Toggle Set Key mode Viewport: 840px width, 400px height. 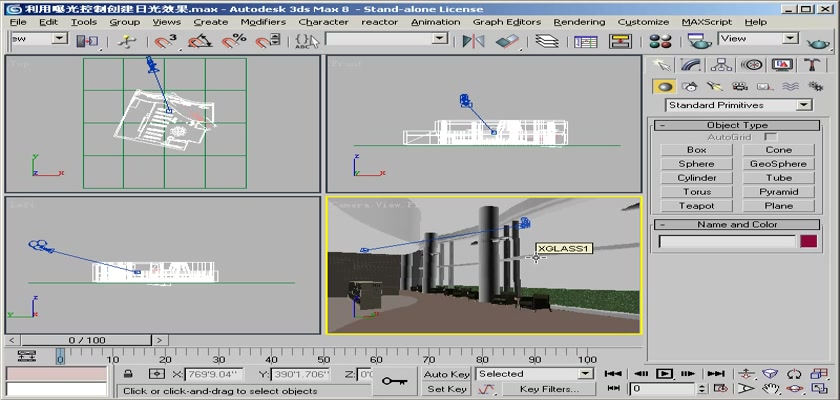[446, 389]
